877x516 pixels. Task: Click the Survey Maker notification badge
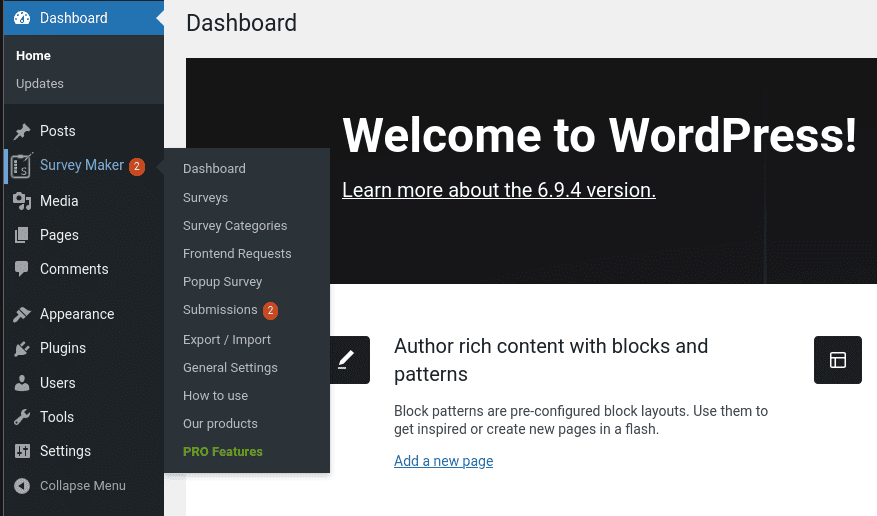tap(136, 166)
